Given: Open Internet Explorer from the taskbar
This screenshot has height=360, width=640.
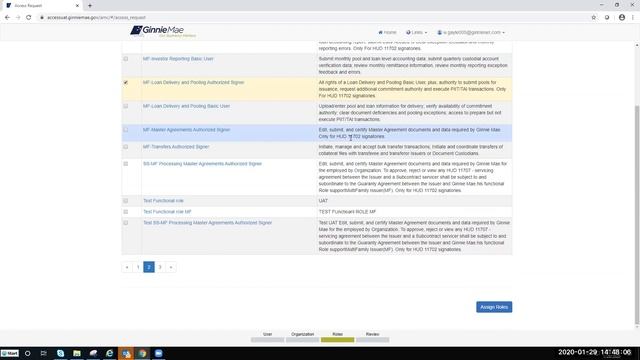Looking at the screenshot, I should point(109,353).
